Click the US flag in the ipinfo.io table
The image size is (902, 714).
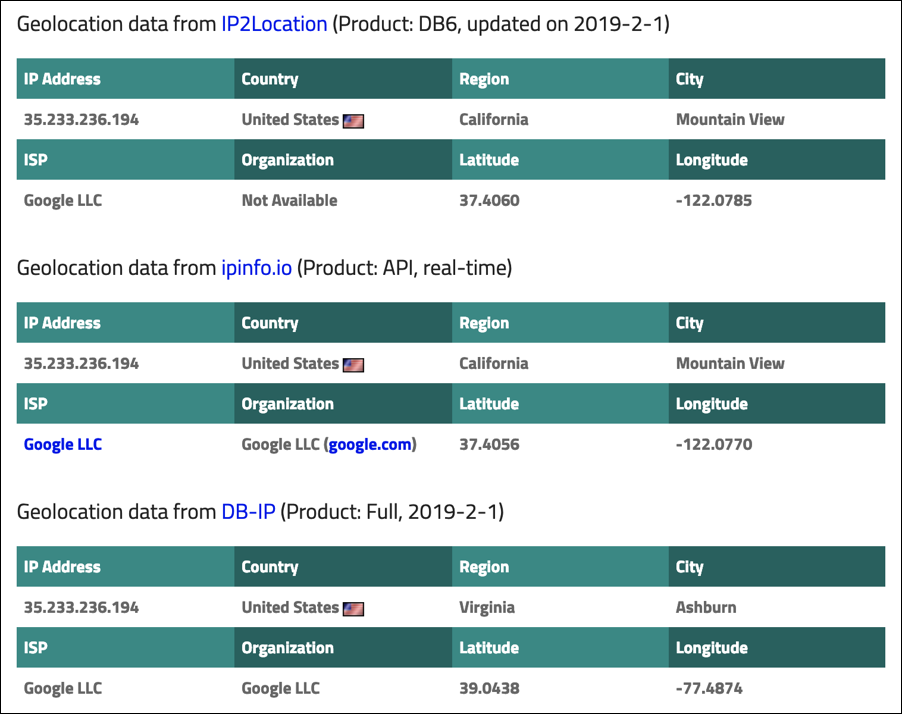(353, 365)
